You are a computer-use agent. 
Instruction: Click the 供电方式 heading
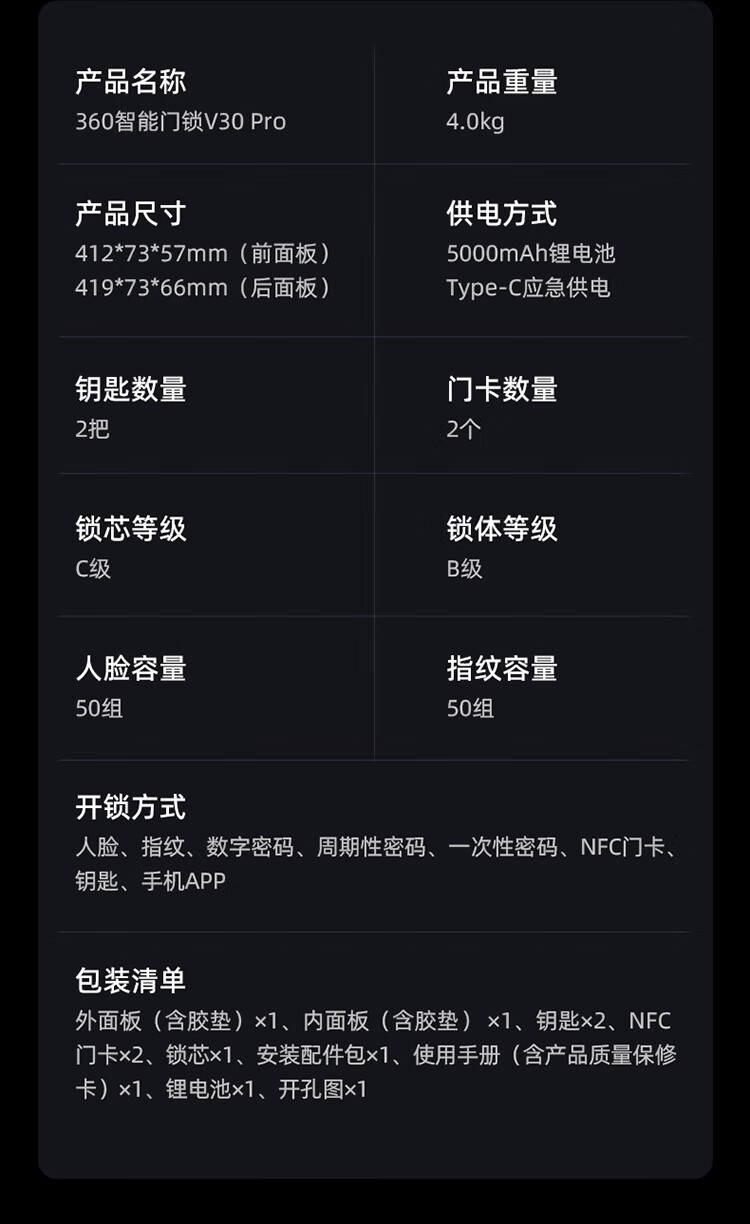[501, 214]
